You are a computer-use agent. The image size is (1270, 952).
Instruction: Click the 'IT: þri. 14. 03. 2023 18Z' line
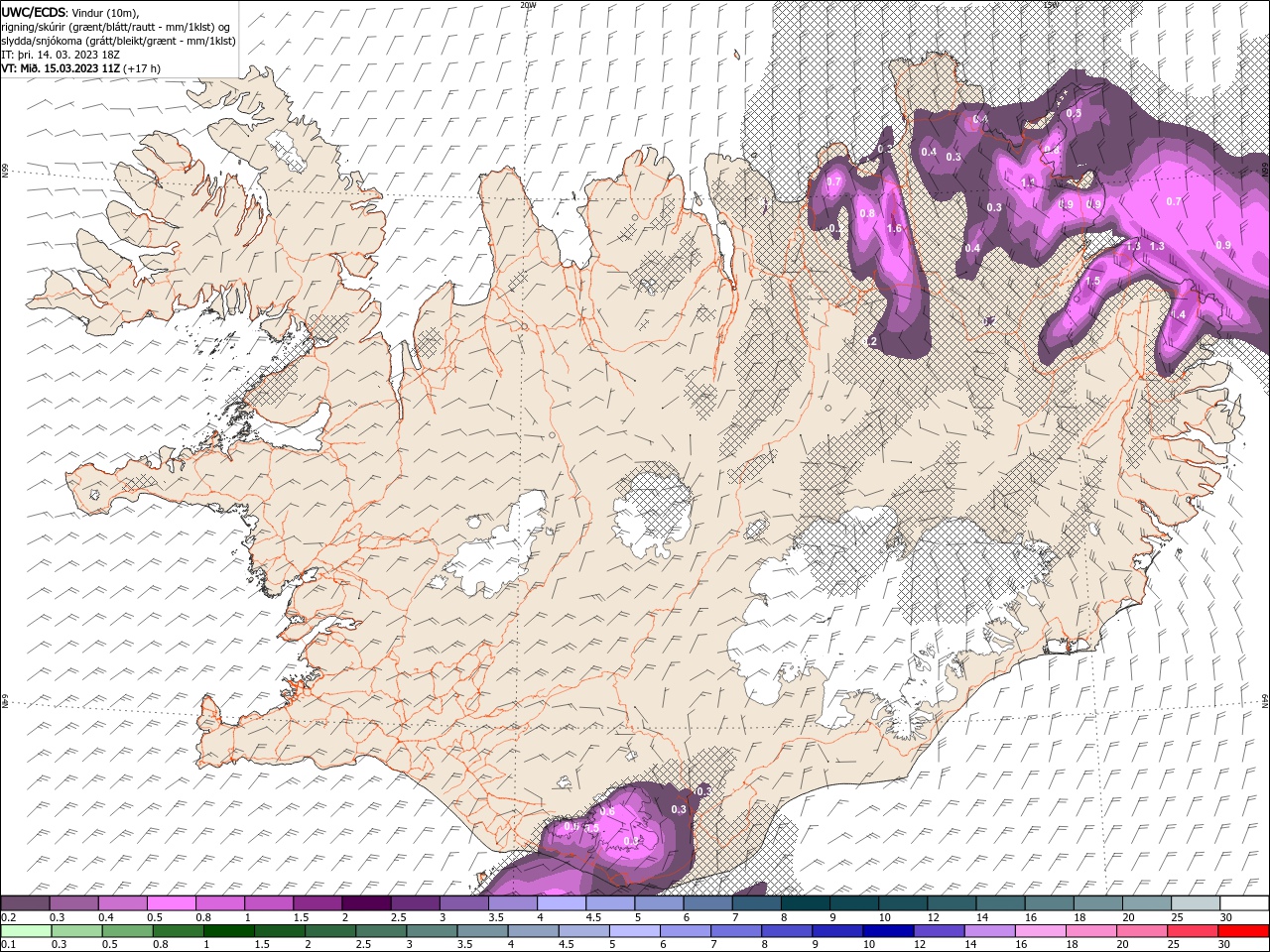tap(62, 55)
